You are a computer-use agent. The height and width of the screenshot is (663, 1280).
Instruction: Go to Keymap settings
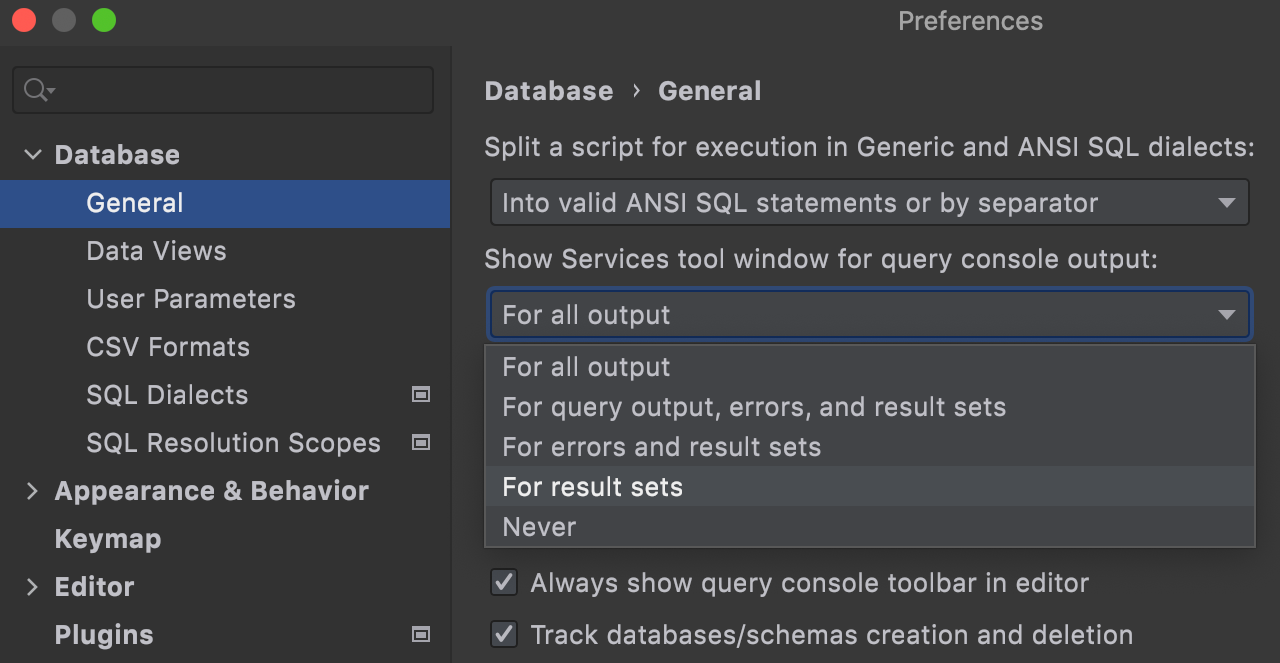(108, 539)
